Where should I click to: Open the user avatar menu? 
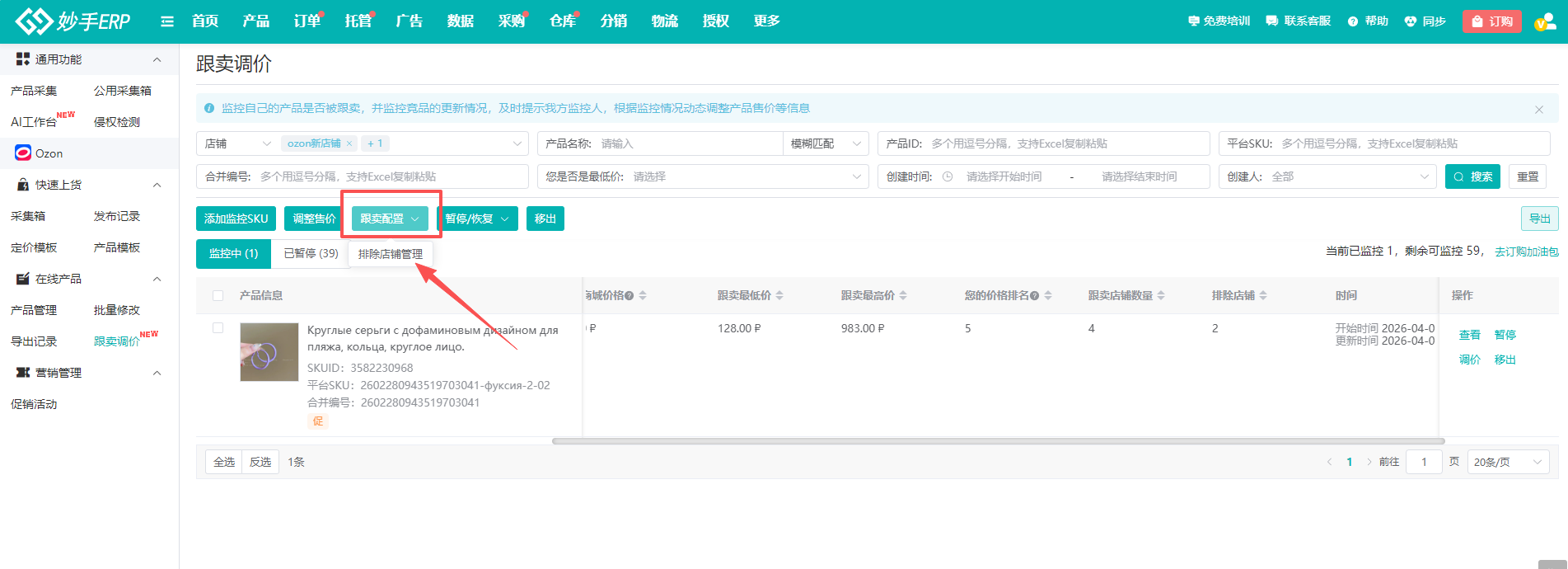1545,22
